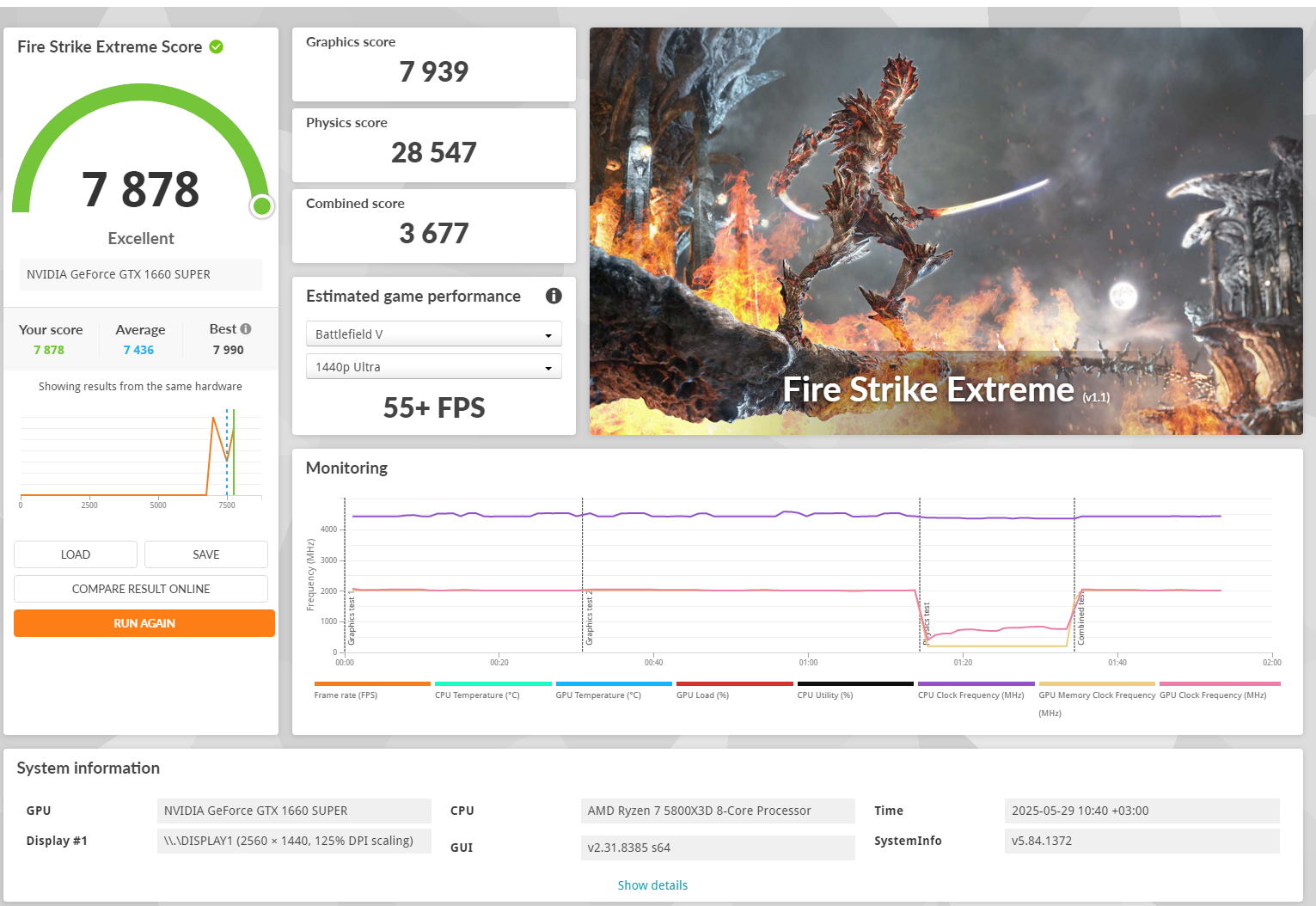Viewport: 1316px width, 906px height.
Task: Click the Display #1 value field
Action: tap(294, 841)
